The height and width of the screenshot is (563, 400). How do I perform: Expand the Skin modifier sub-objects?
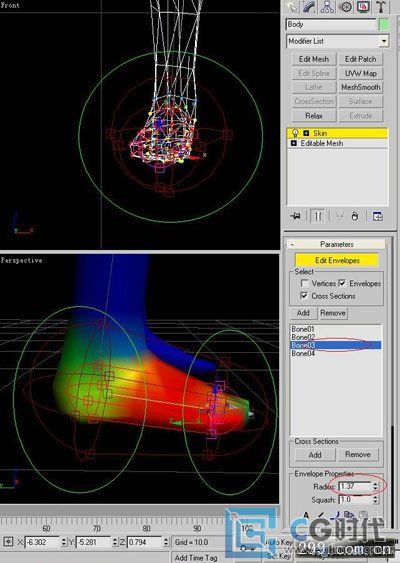pyautogui.click(x=306, y=133)
